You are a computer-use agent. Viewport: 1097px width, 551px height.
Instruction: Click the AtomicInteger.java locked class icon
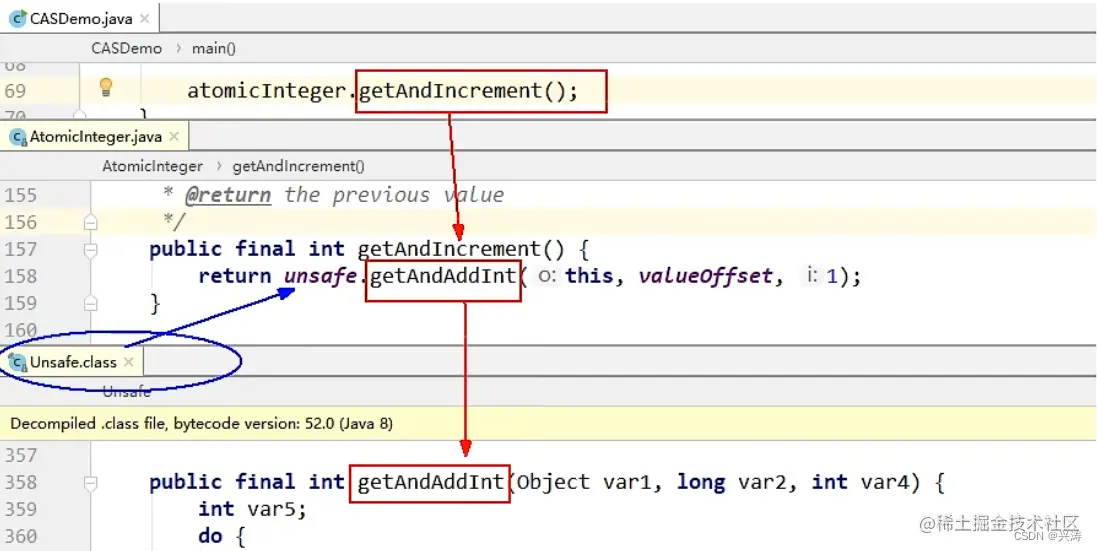[17, 137]
